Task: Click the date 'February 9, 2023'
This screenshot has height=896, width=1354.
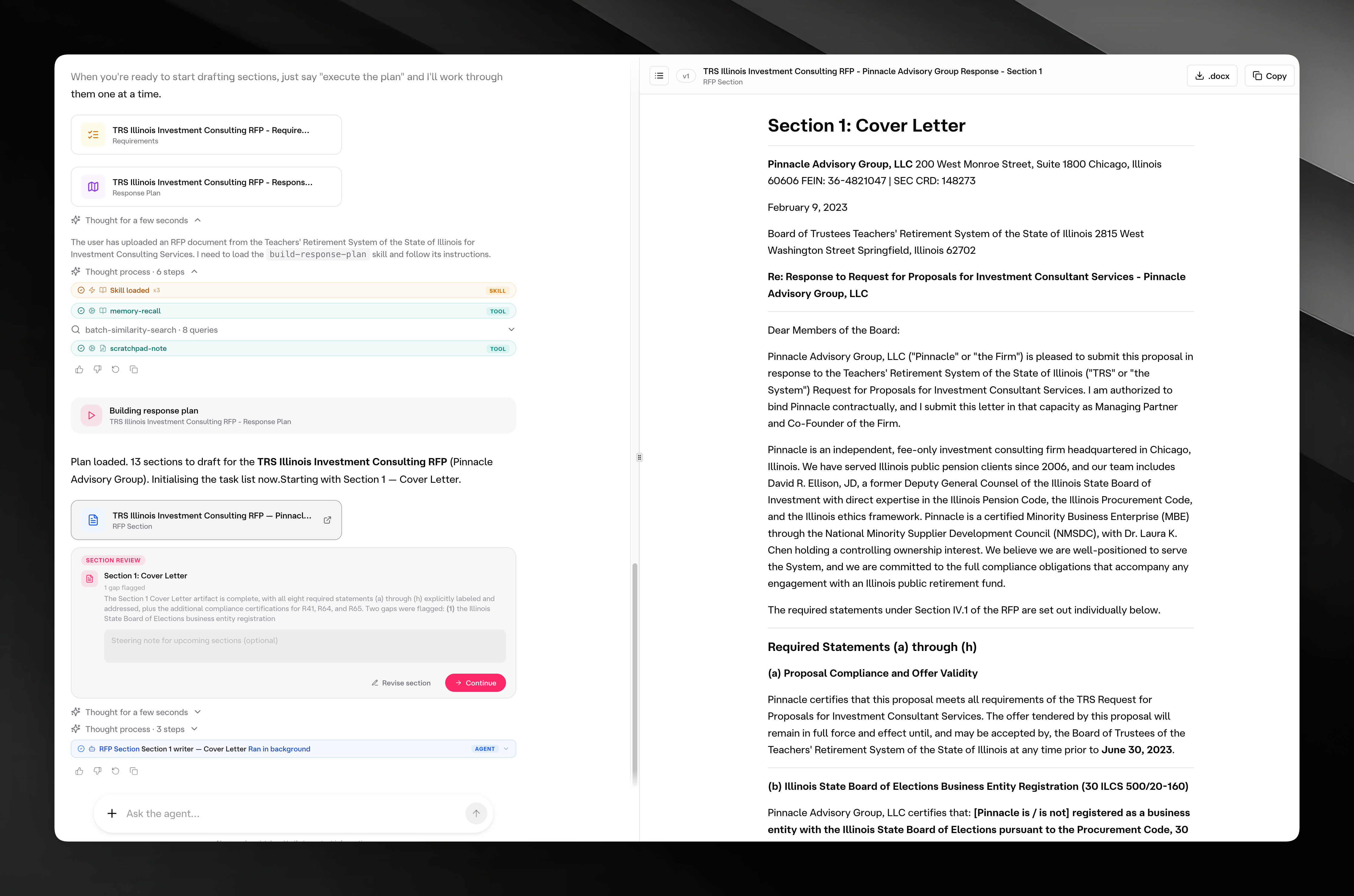Action: click(x=808, y=208)
